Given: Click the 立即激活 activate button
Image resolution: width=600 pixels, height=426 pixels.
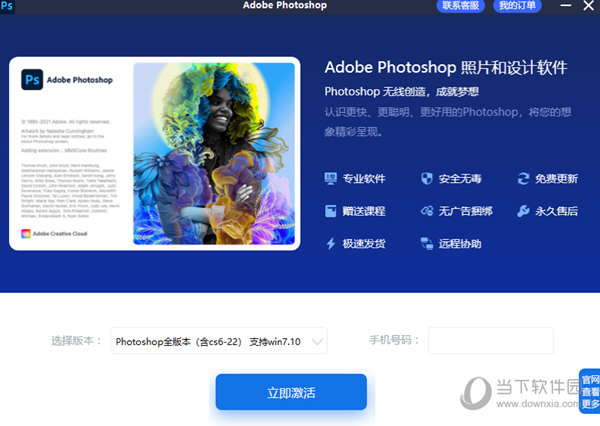Looking at the screenshot, I should point(291,392).
